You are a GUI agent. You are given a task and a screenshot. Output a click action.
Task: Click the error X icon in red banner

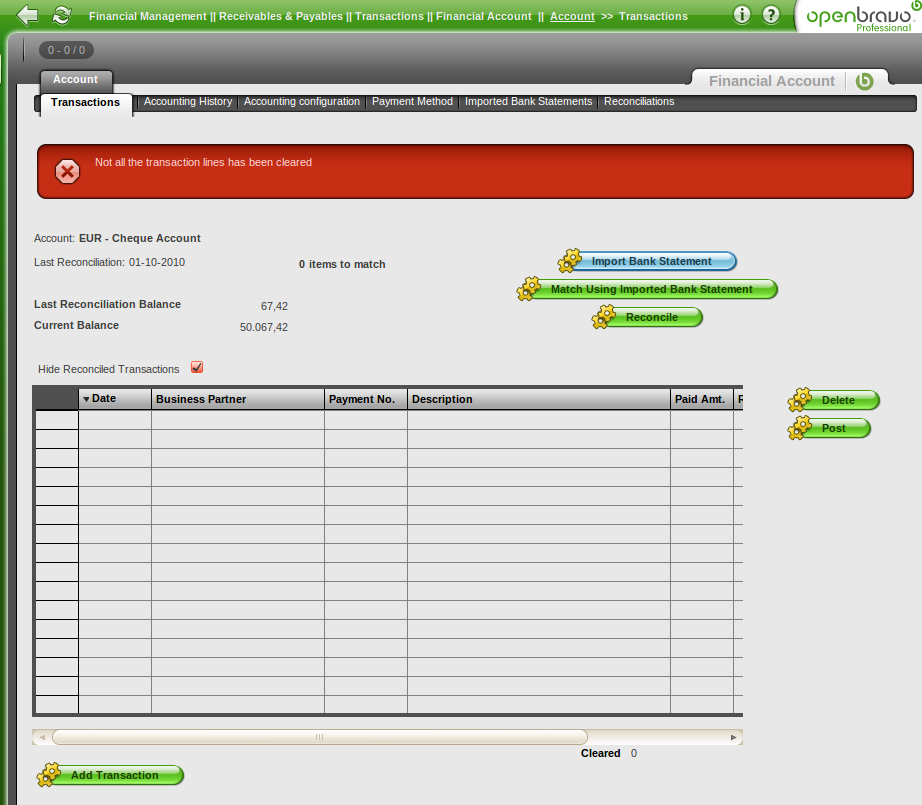pos(68,172)
